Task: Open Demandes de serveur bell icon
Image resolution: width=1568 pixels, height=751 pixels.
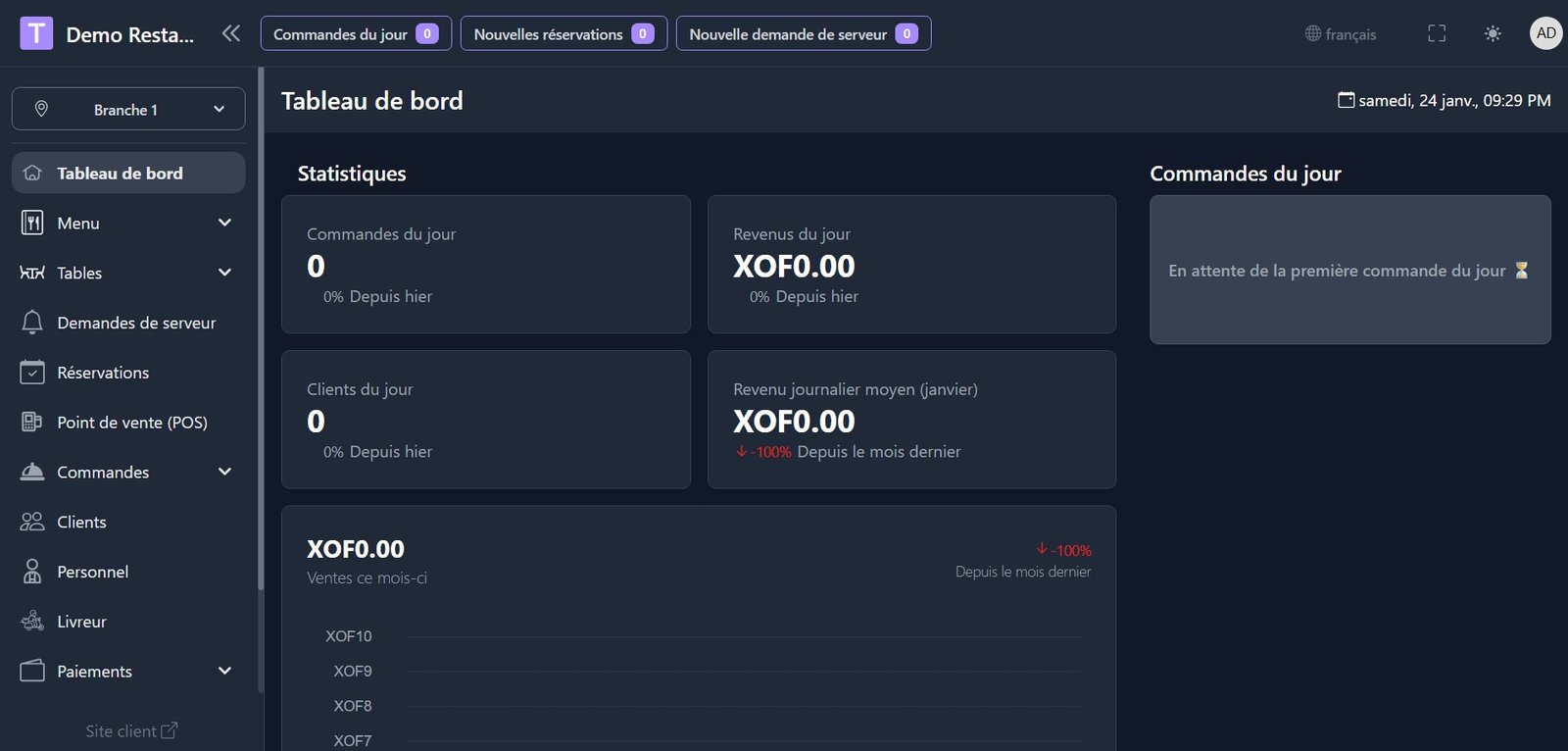Action: (x=32, y=323)
